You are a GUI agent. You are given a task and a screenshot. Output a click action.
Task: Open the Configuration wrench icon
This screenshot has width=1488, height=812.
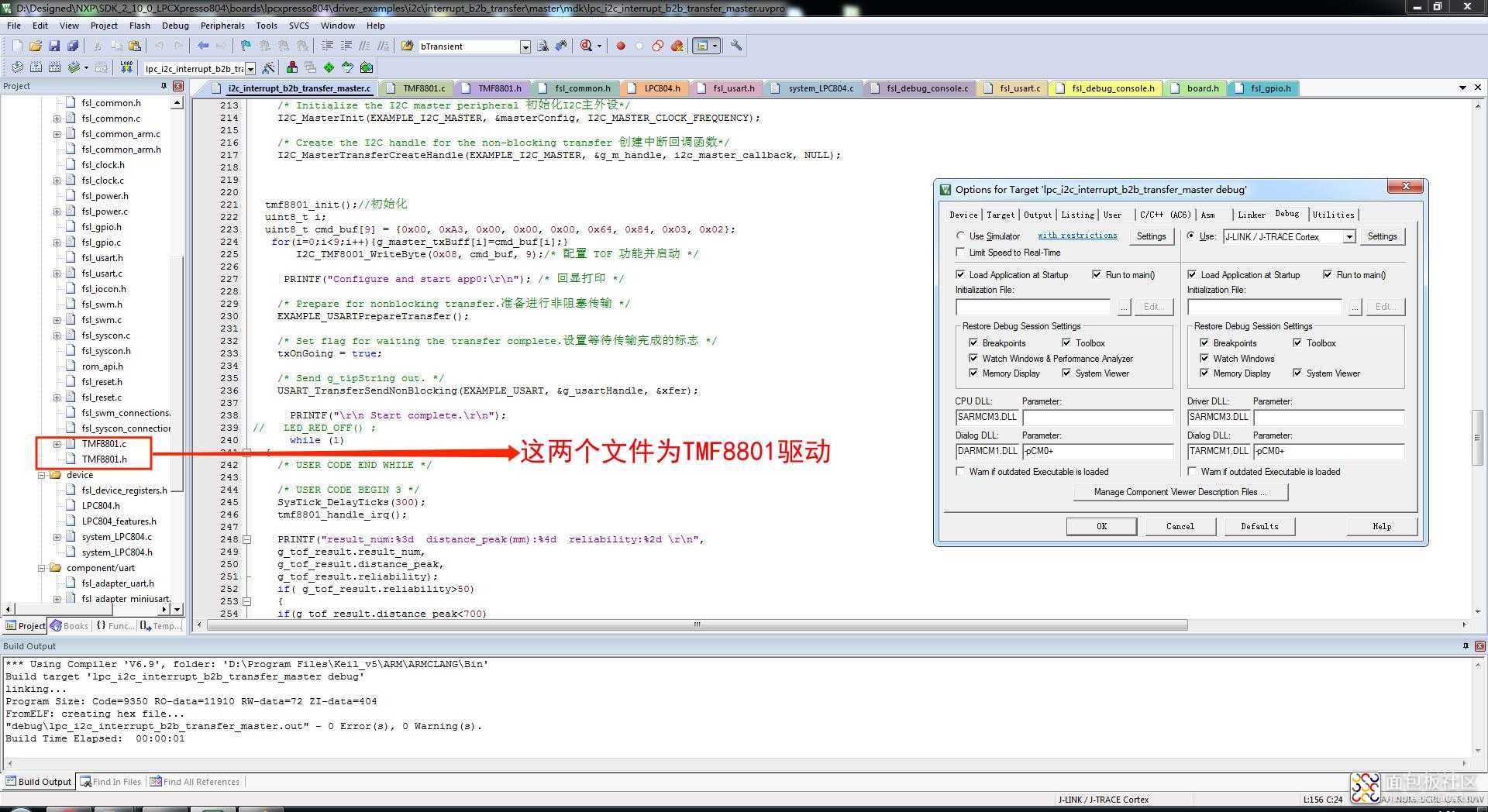736,46
